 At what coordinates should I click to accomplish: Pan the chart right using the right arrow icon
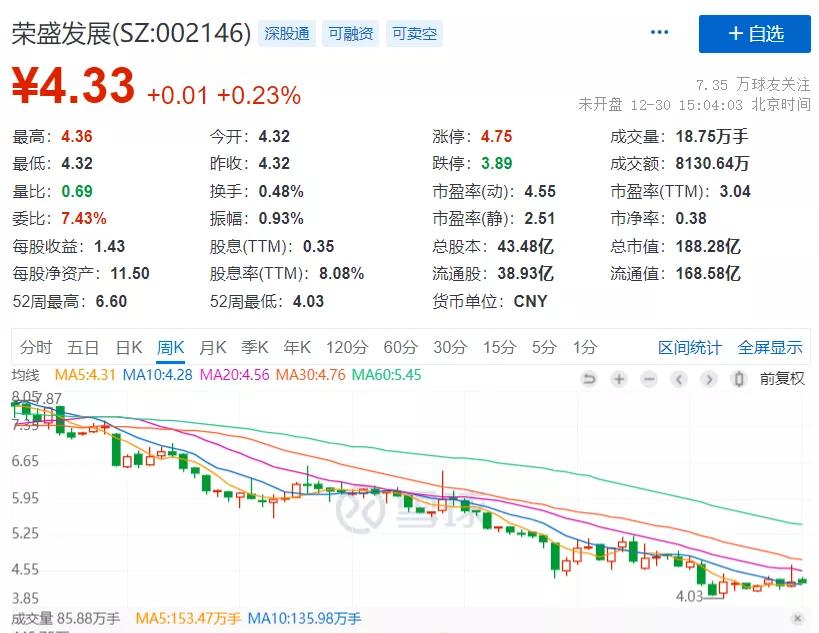(709, 380)
